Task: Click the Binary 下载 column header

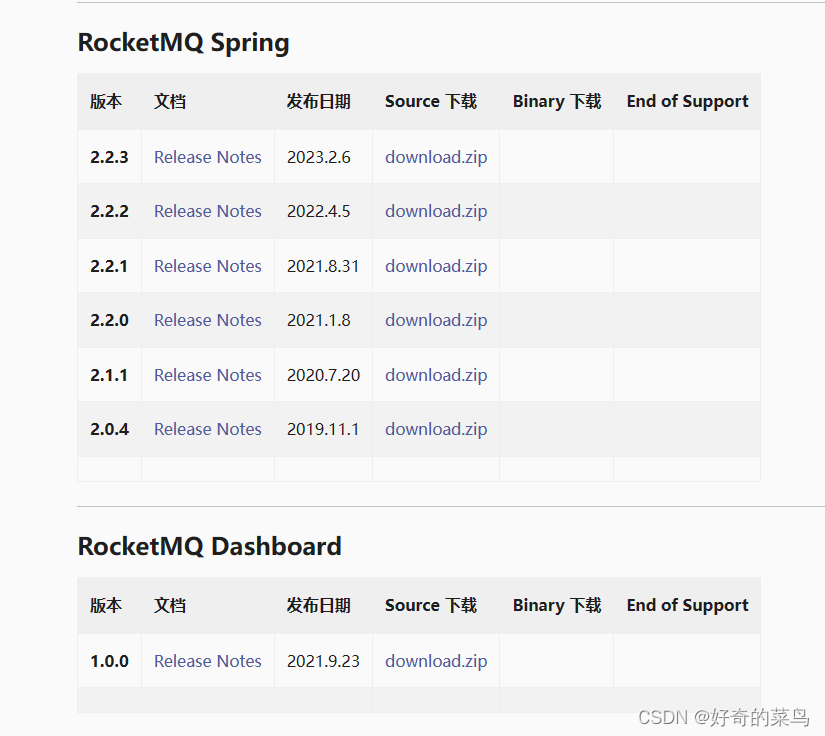Action: click(556, 101)
